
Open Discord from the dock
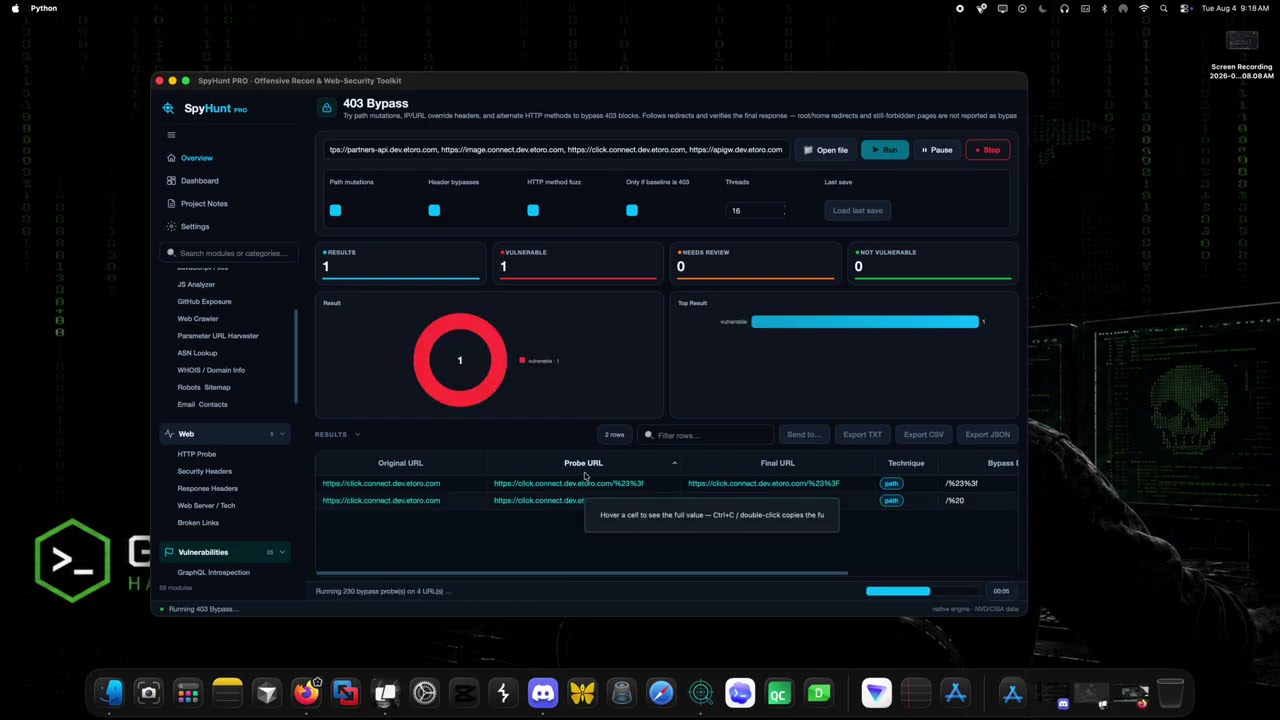[543, 693]
